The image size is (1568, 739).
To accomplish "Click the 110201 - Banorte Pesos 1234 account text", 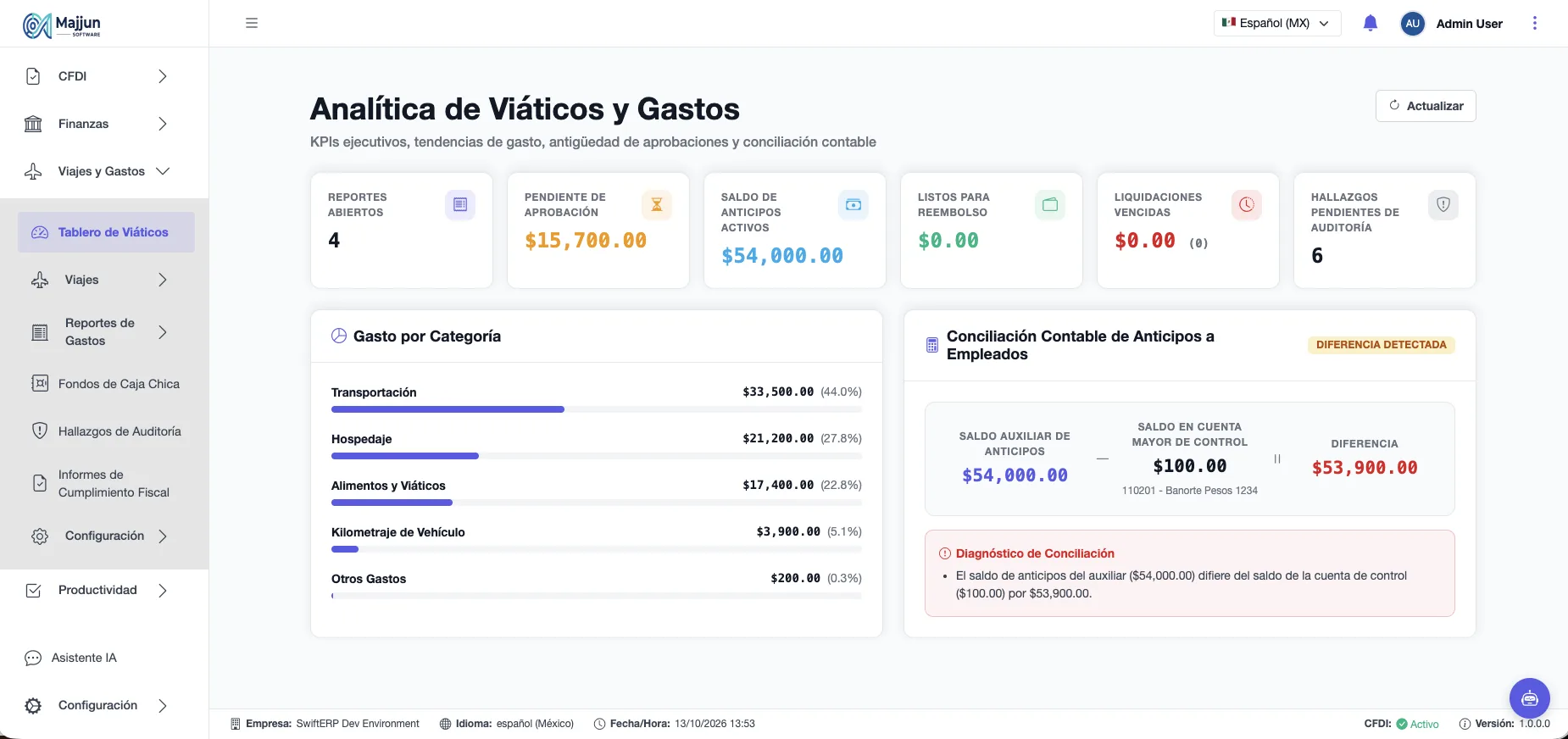I will coord(1190,491).
